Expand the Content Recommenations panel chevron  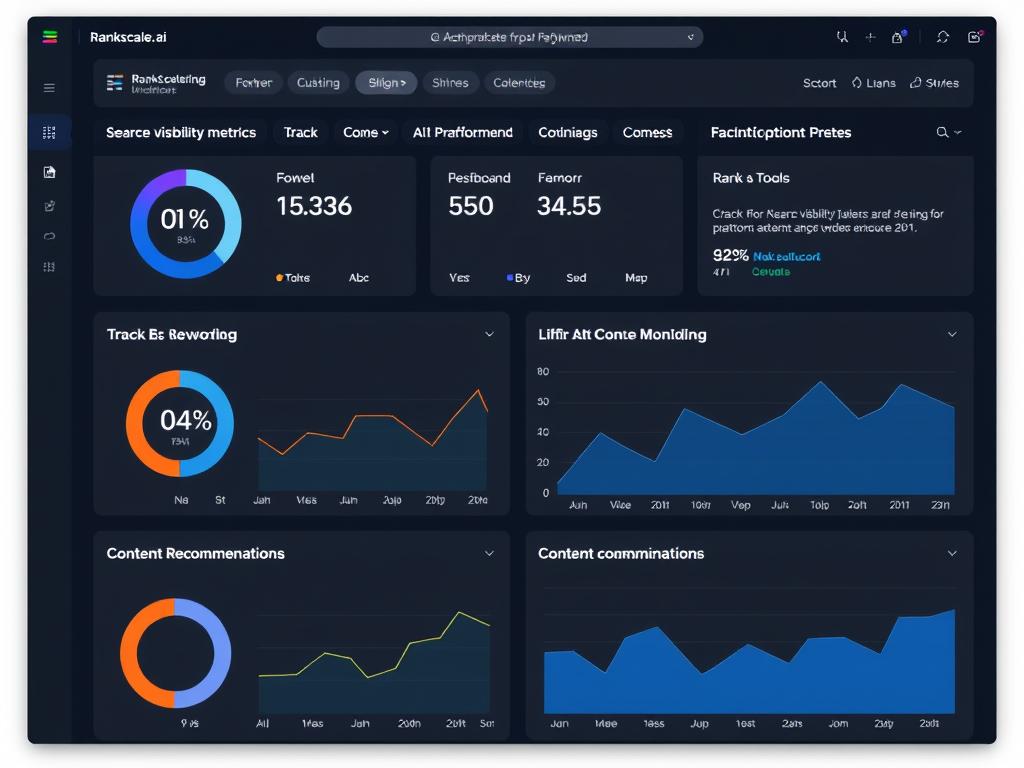click(489, 553)
